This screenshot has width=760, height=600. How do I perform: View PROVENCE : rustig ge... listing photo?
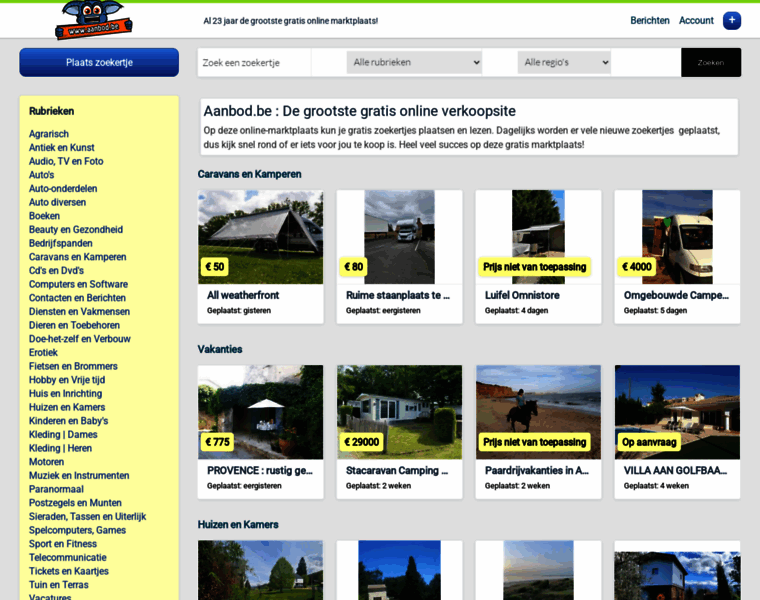click(260, 412)
